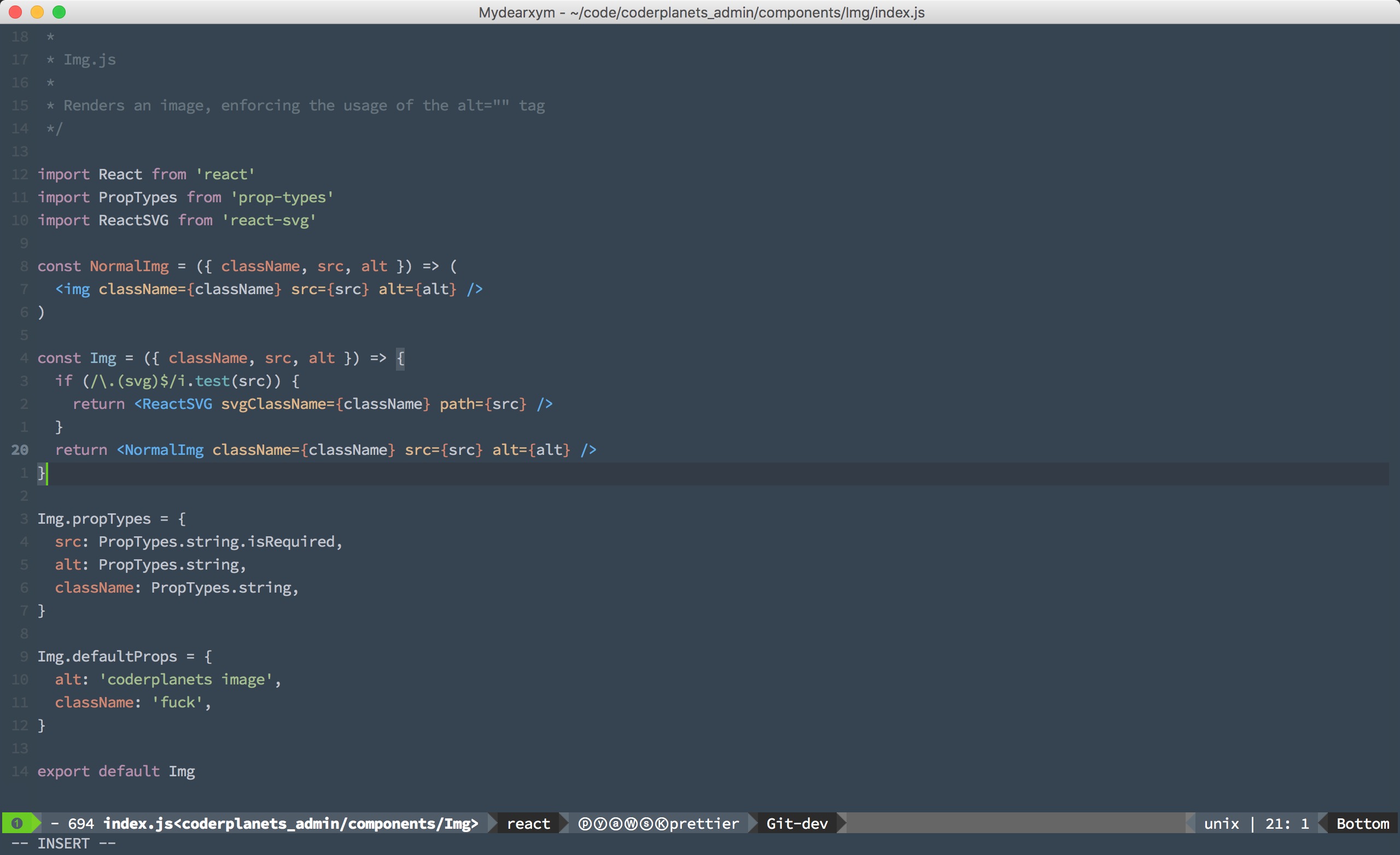Viewport: 1400px width, 855px height.
Task: Click the yellow minimize window button
Action: point(37,12)
